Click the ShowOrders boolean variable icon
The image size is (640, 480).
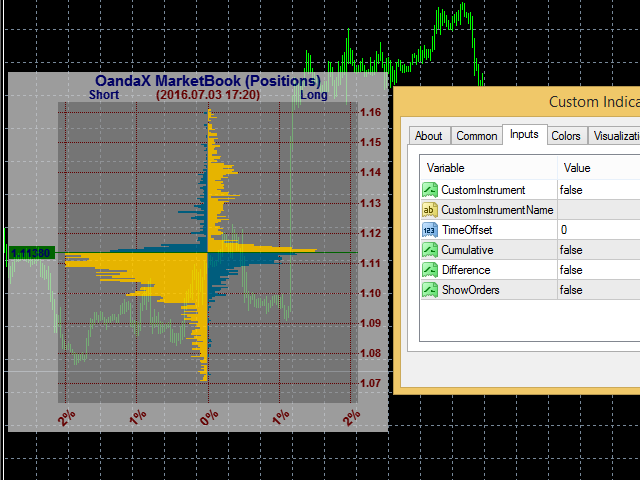point(430,290)
